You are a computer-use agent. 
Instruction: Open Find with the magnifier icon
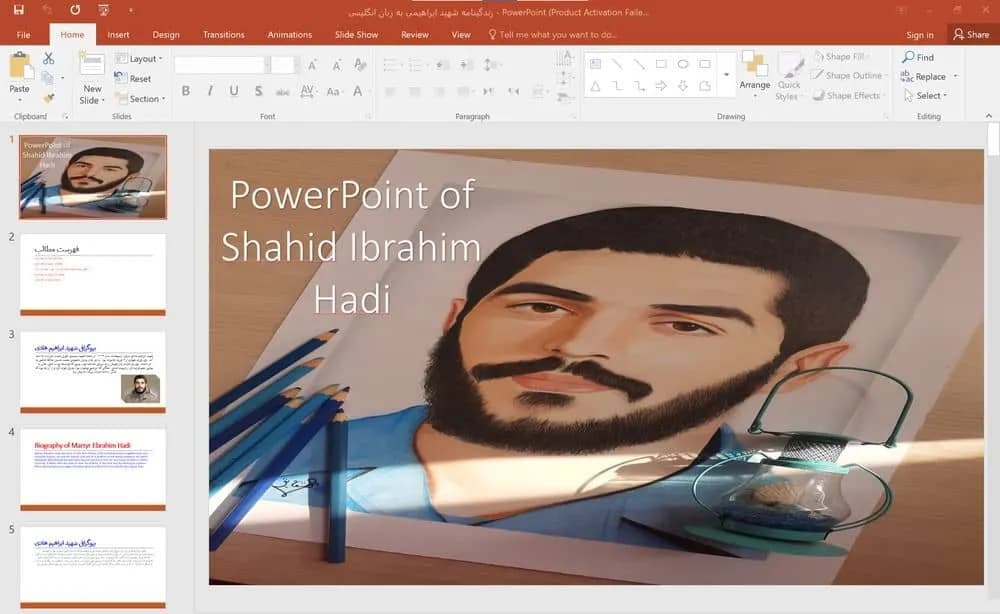[x=908, y=57]
